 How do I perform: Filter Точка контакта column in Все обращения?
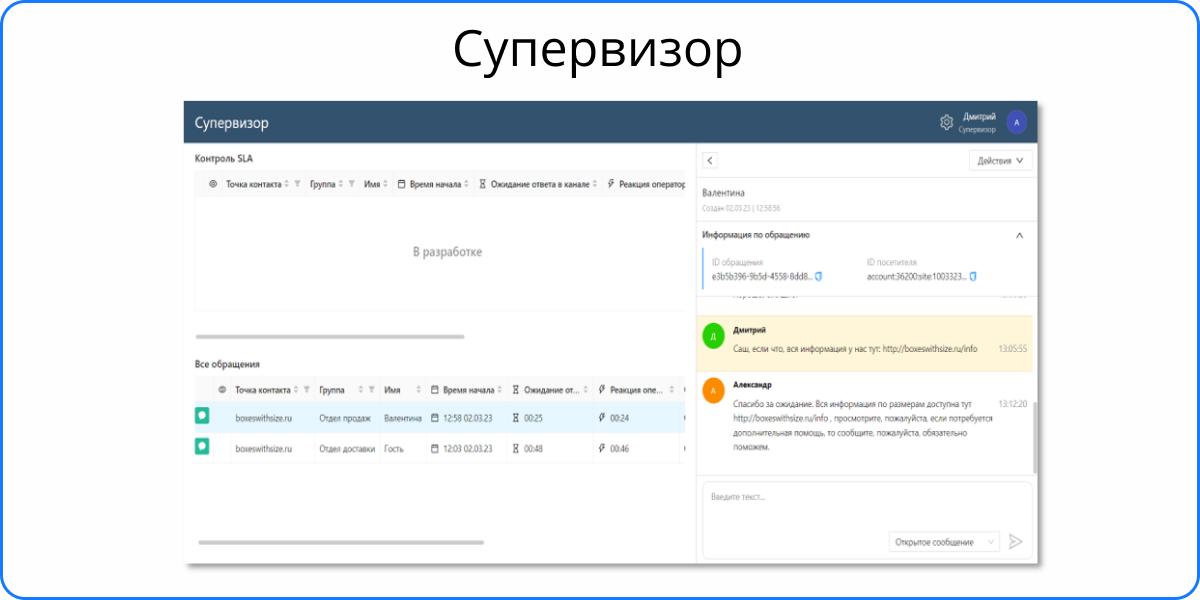(307, 390)
